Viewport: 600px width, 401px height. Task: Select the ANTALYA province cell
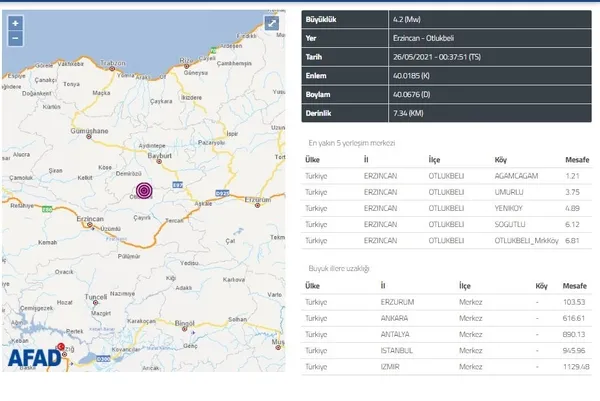tap(395, 334)
